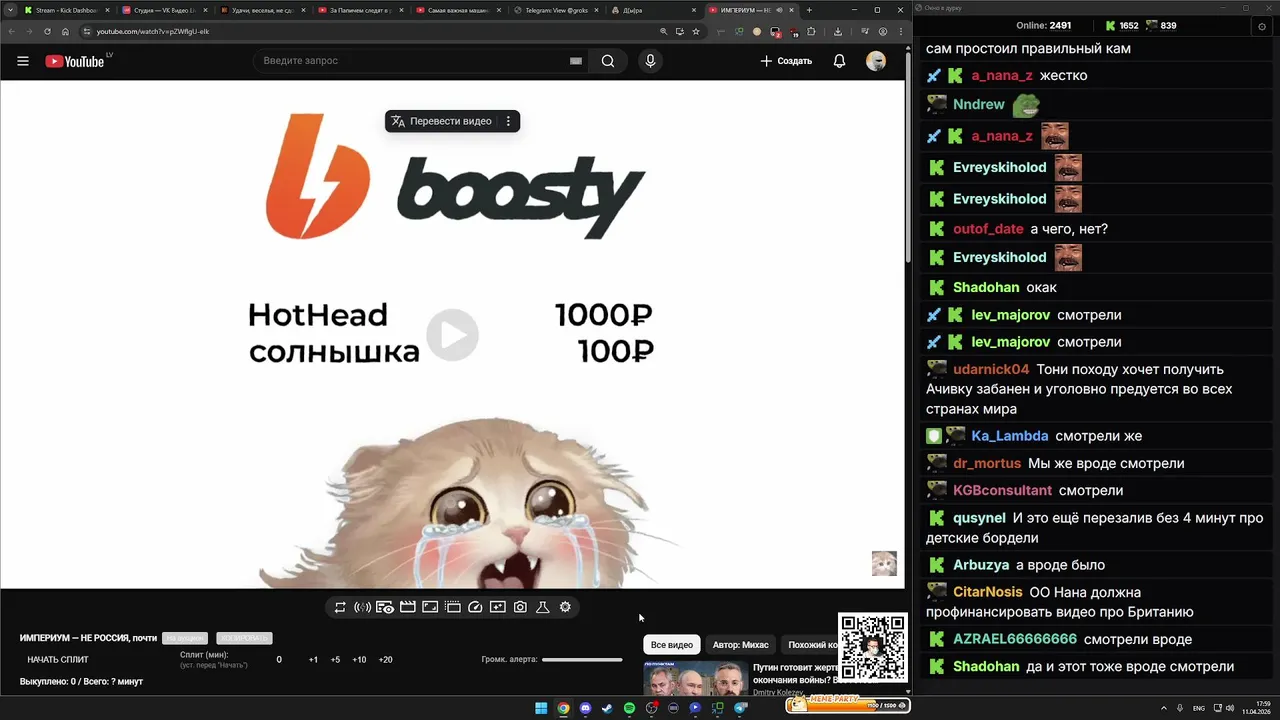Open Spotify from the taskbar
The image size is (1280, 720).
(629, 708)
